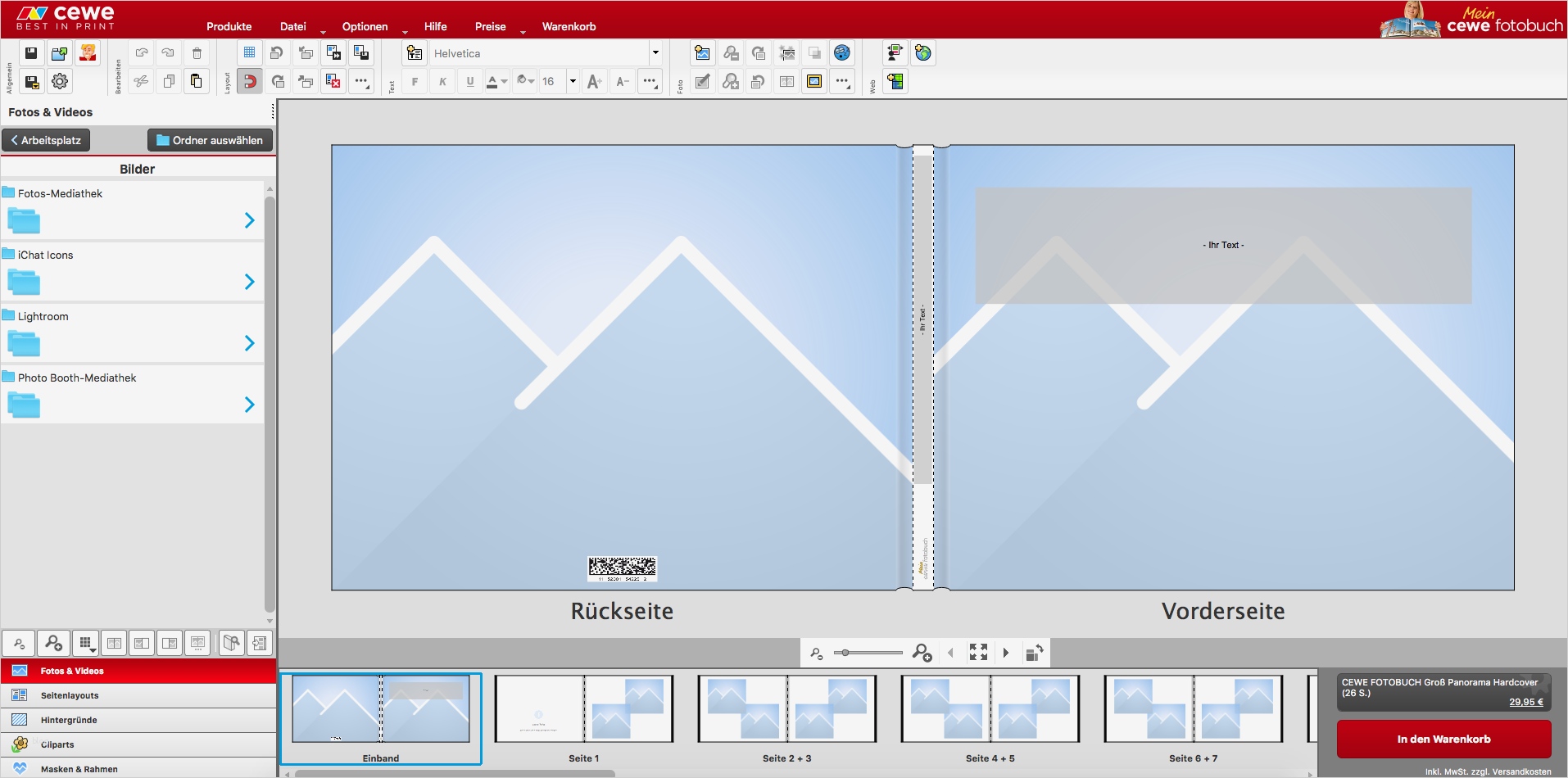
Task: Switch to the Seitenlayouts tab
Action: [x=138, y=695]
